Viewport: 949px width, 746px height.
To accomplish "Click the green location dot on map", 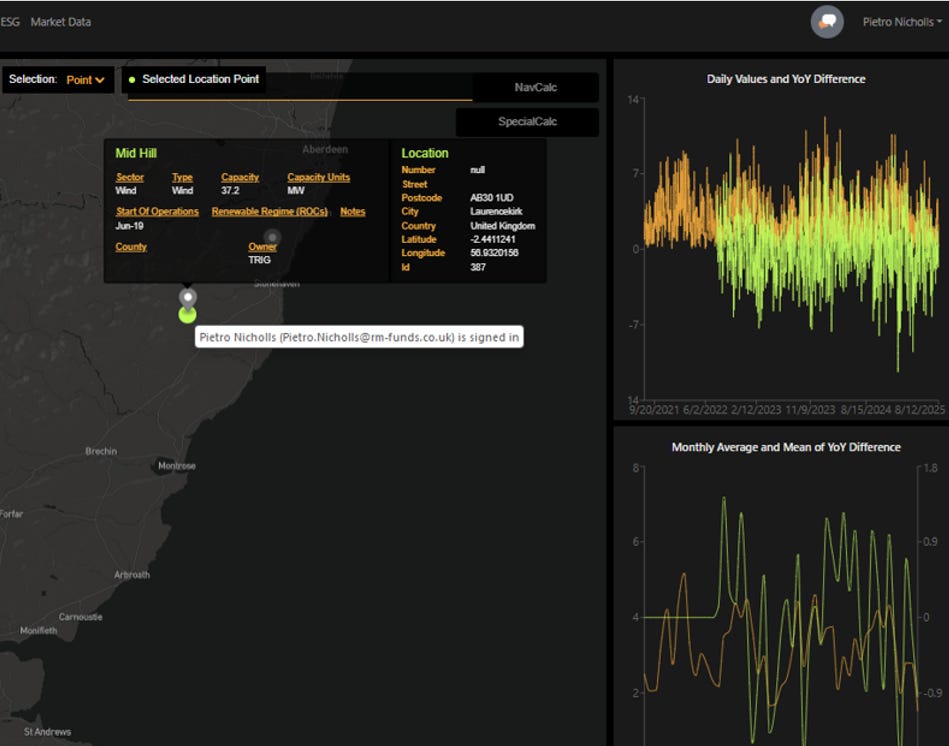I will point(188,315).
